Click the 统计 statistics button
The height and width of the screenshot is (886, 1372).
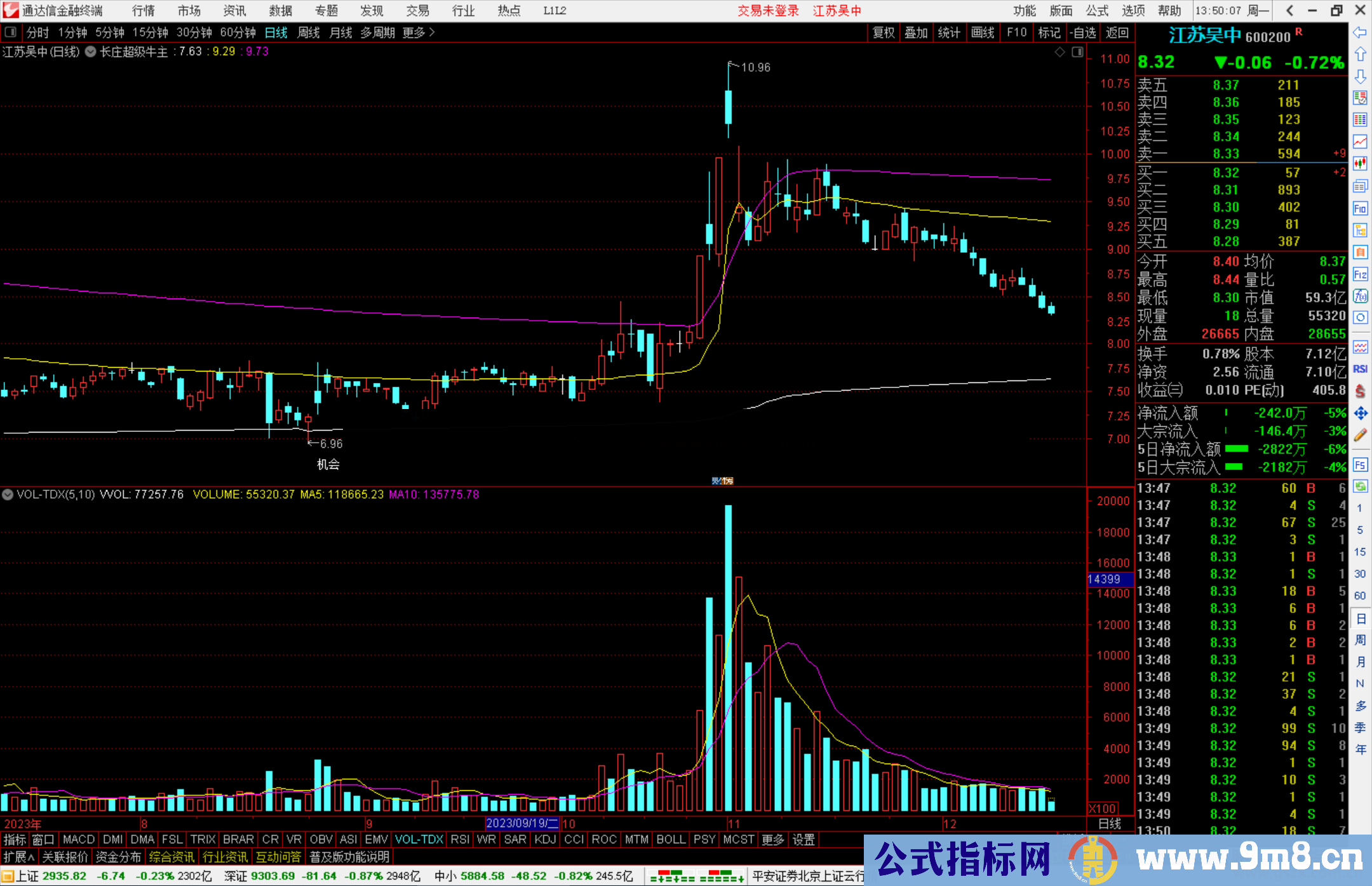950,32
